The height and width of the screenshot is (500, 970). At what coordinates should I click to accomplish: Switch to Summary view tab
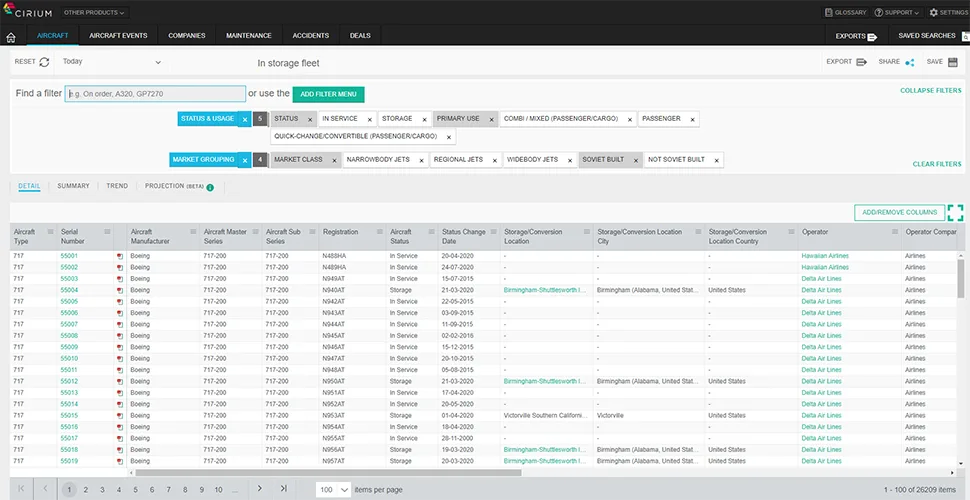click(74, 186)
